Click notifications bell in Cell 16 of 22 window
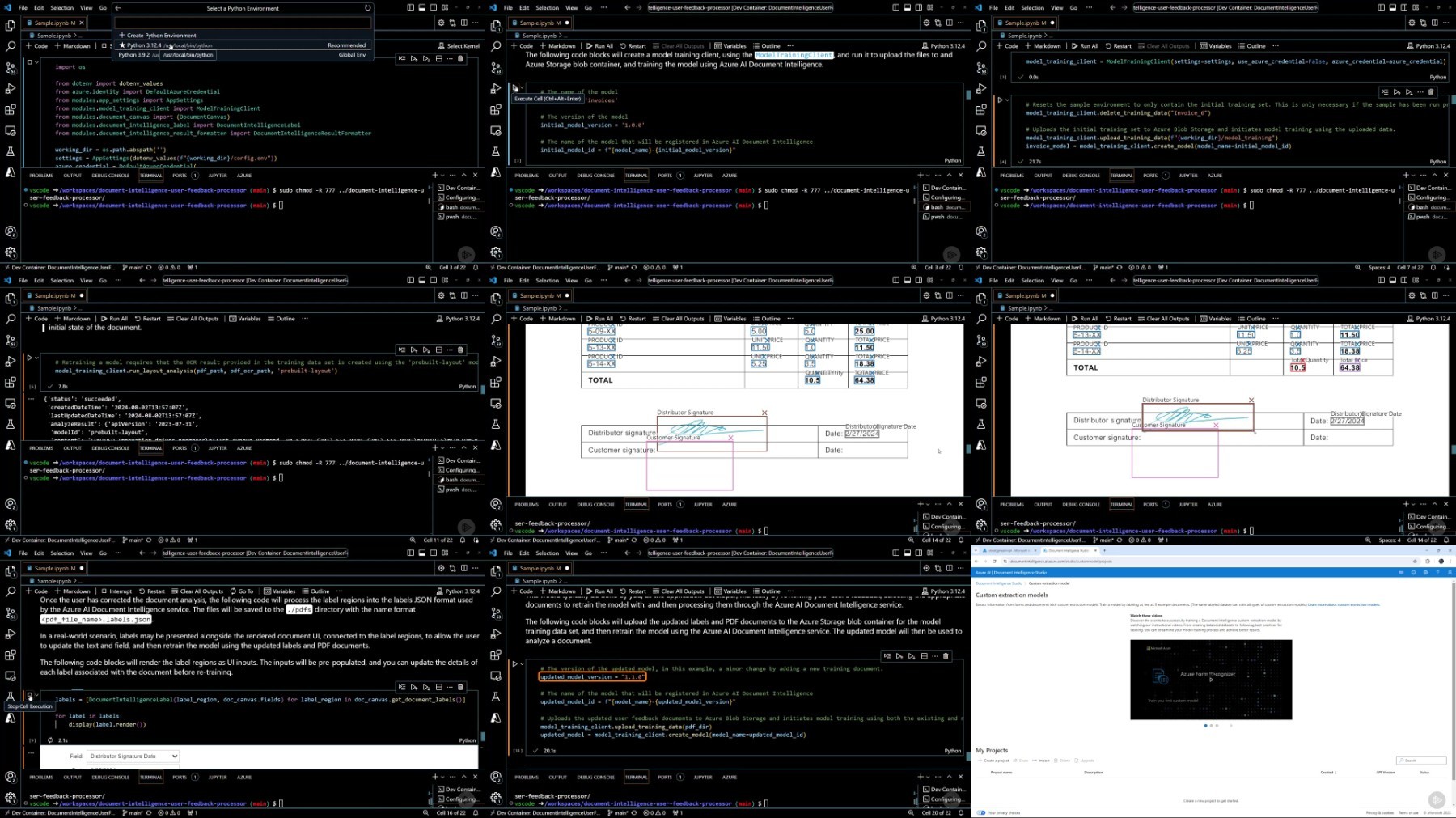The image size is (1456, 818). tap(476, 812)
